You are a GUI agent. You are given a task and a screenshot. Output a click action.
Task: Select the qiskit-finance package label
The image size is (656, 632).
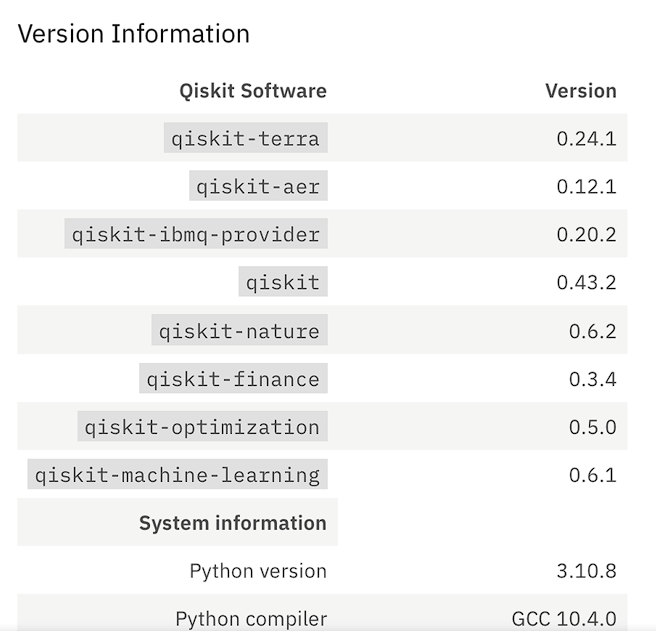coord(233,379)
